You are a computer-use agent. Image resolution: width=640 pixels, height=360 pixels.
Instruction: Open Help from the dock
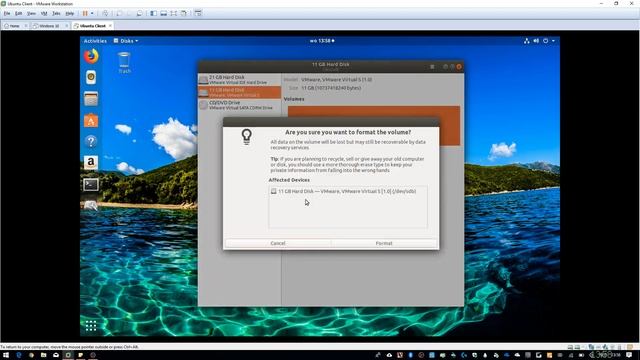(91, 142)
